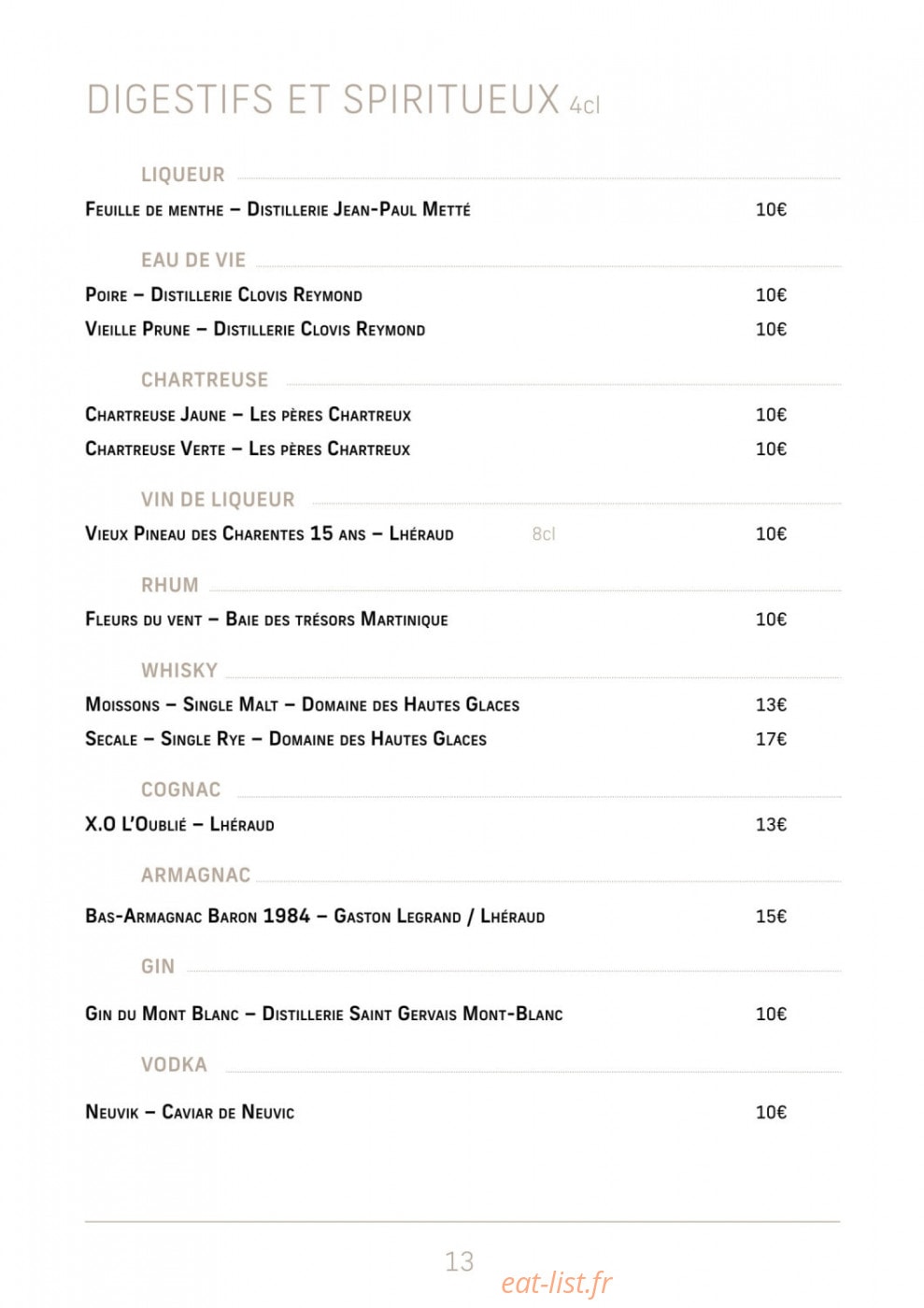
Task: Click Fleurs du Vent rhum entry
Action: (x=266, y=619)
